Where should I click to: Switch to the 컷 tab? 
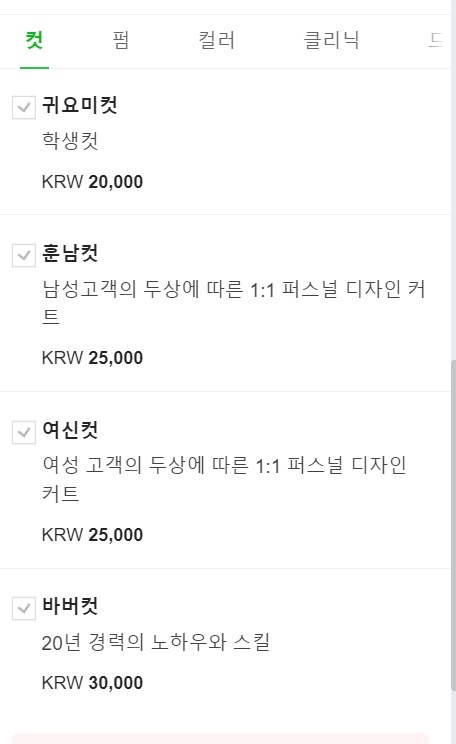click(x=34, y=40)
